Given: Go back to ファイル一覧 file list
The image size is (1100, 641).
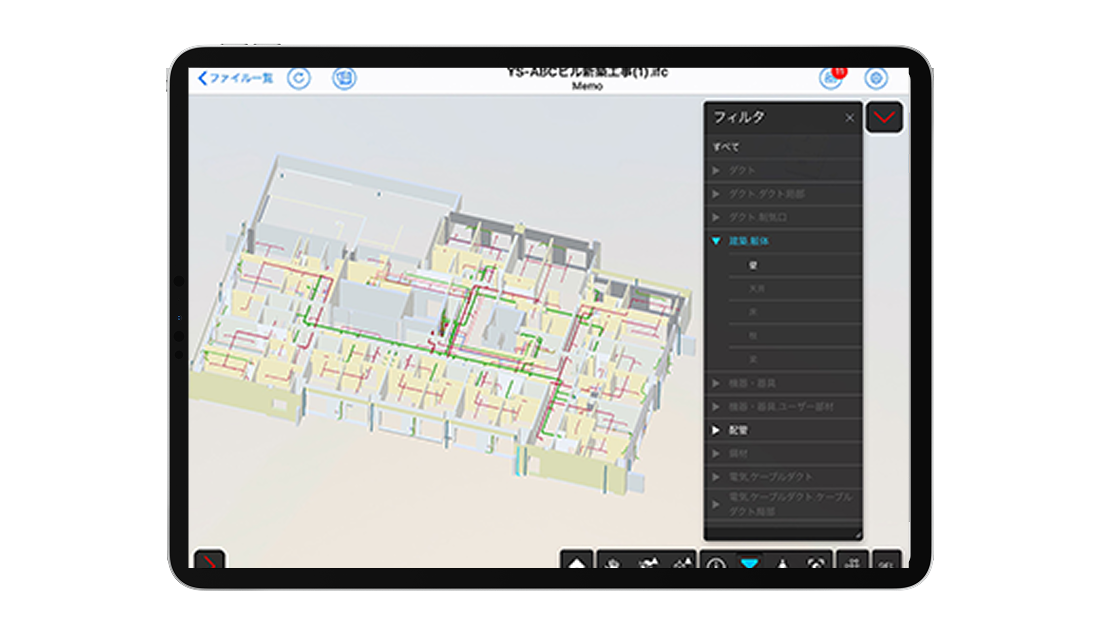Looking at the screenshot, I should pyautogui.click(x=236, y=78).
